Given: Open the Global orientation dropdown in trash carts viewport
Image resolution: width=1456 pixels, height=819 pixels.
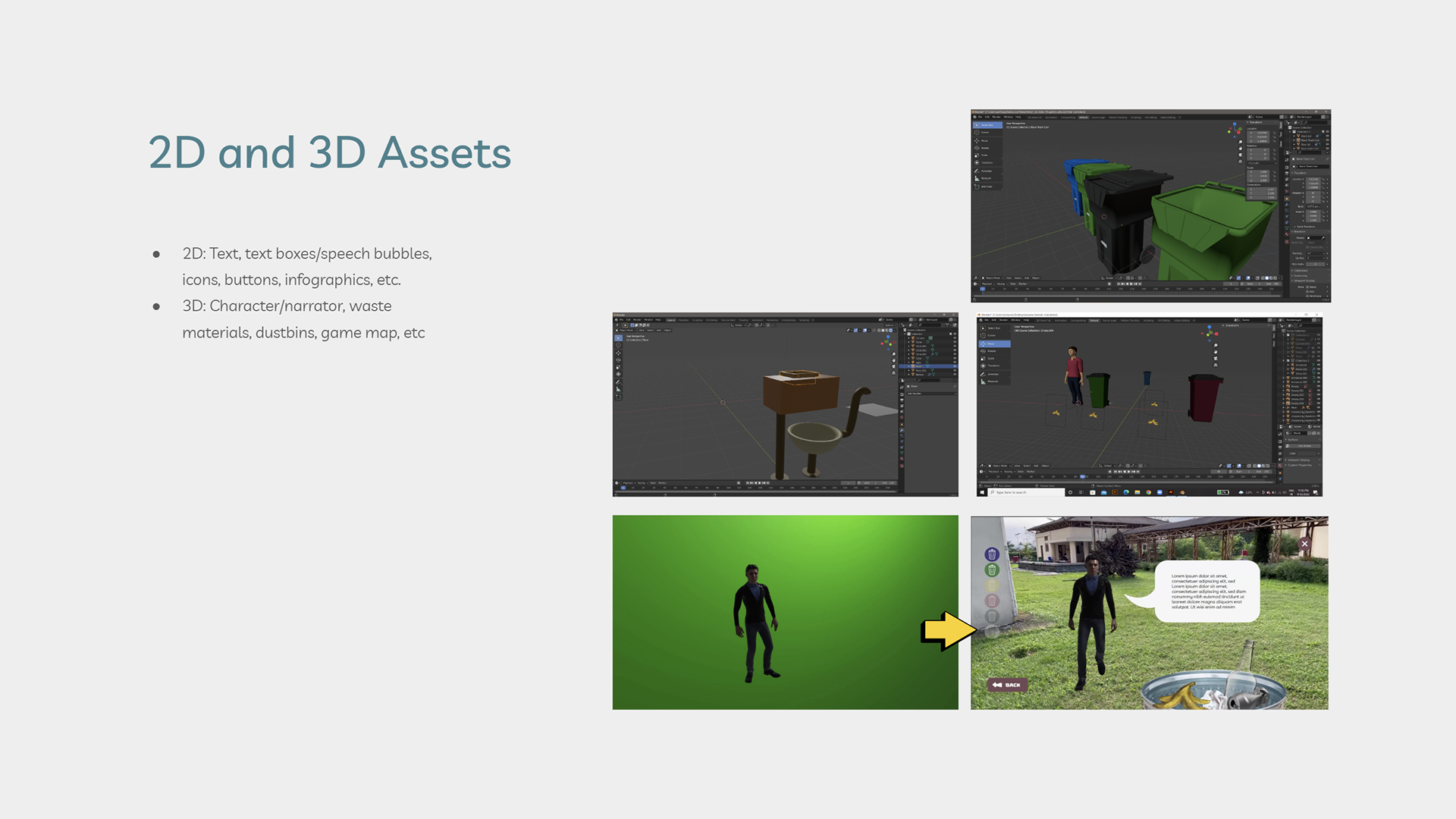Looking at the screenshot, I should tap(1109, 278).
